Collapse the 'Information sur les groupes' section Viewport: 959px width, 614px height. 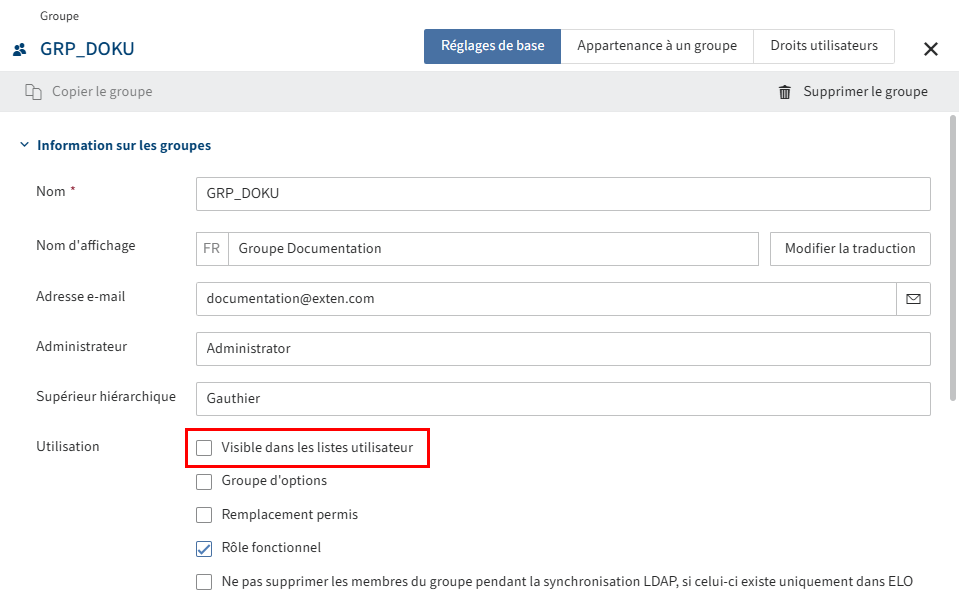(x=23, y=144)
